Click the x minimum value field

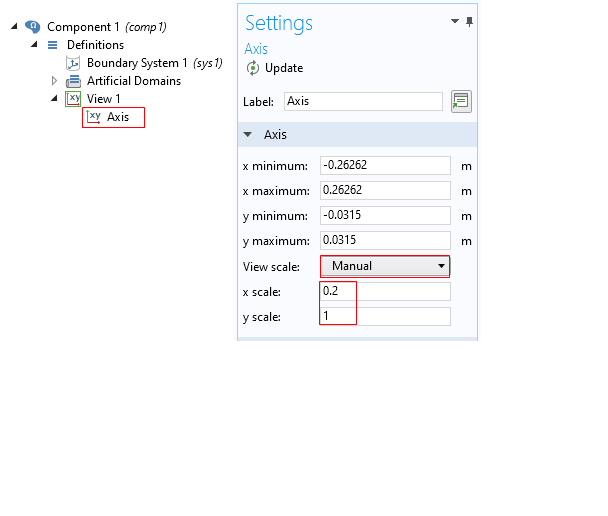pos(385,166)
